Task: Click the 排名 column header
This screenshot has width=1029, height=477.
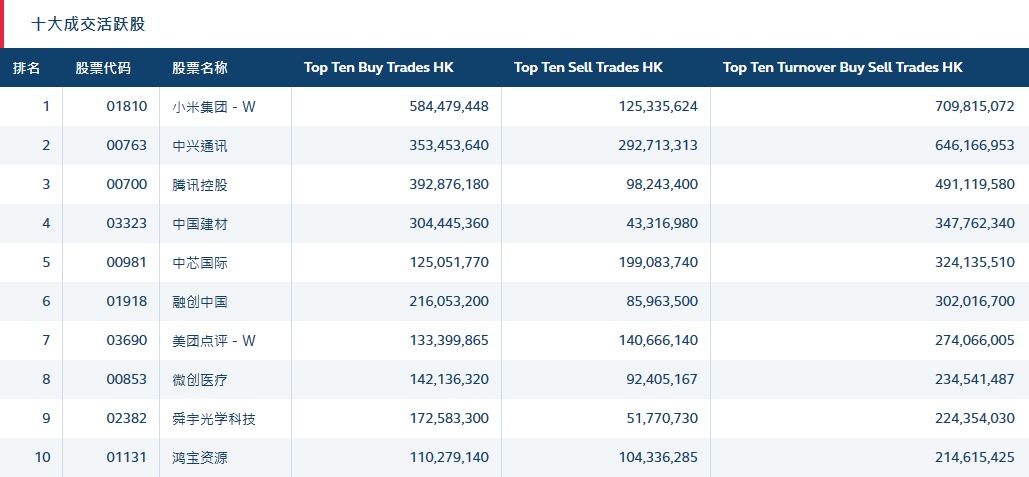Action: 27,68
